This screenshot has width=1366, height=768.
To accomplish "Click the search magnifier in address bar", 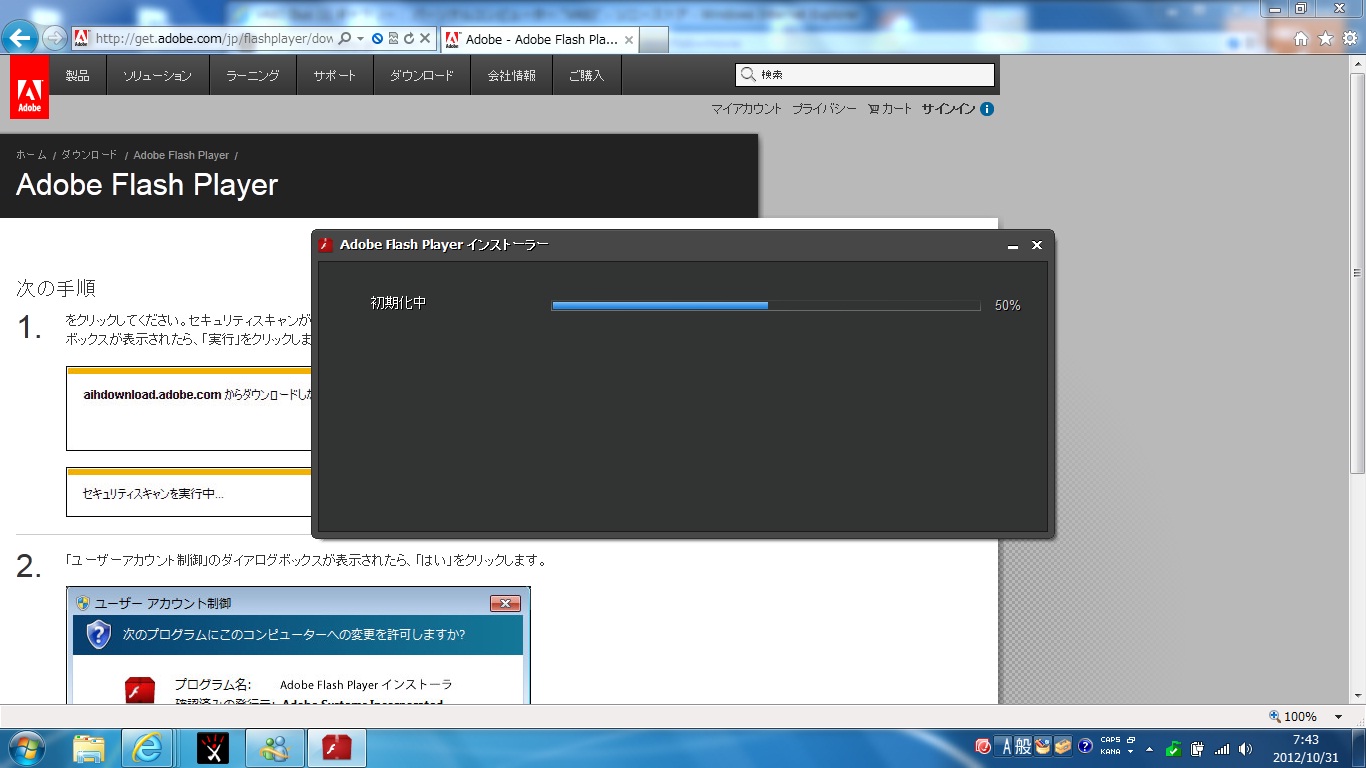I will pos(345,39).
